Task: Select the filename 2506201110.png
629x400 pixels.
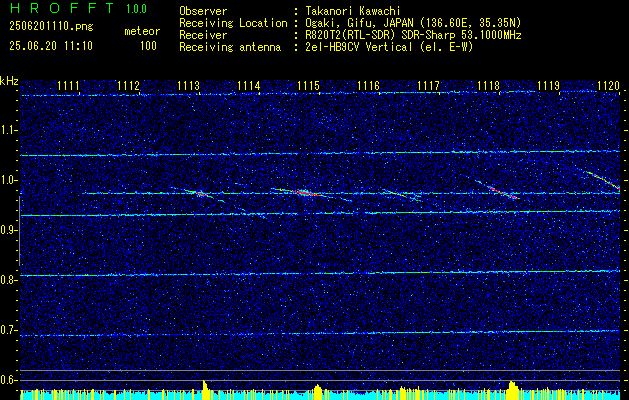Action: [51, 27]
